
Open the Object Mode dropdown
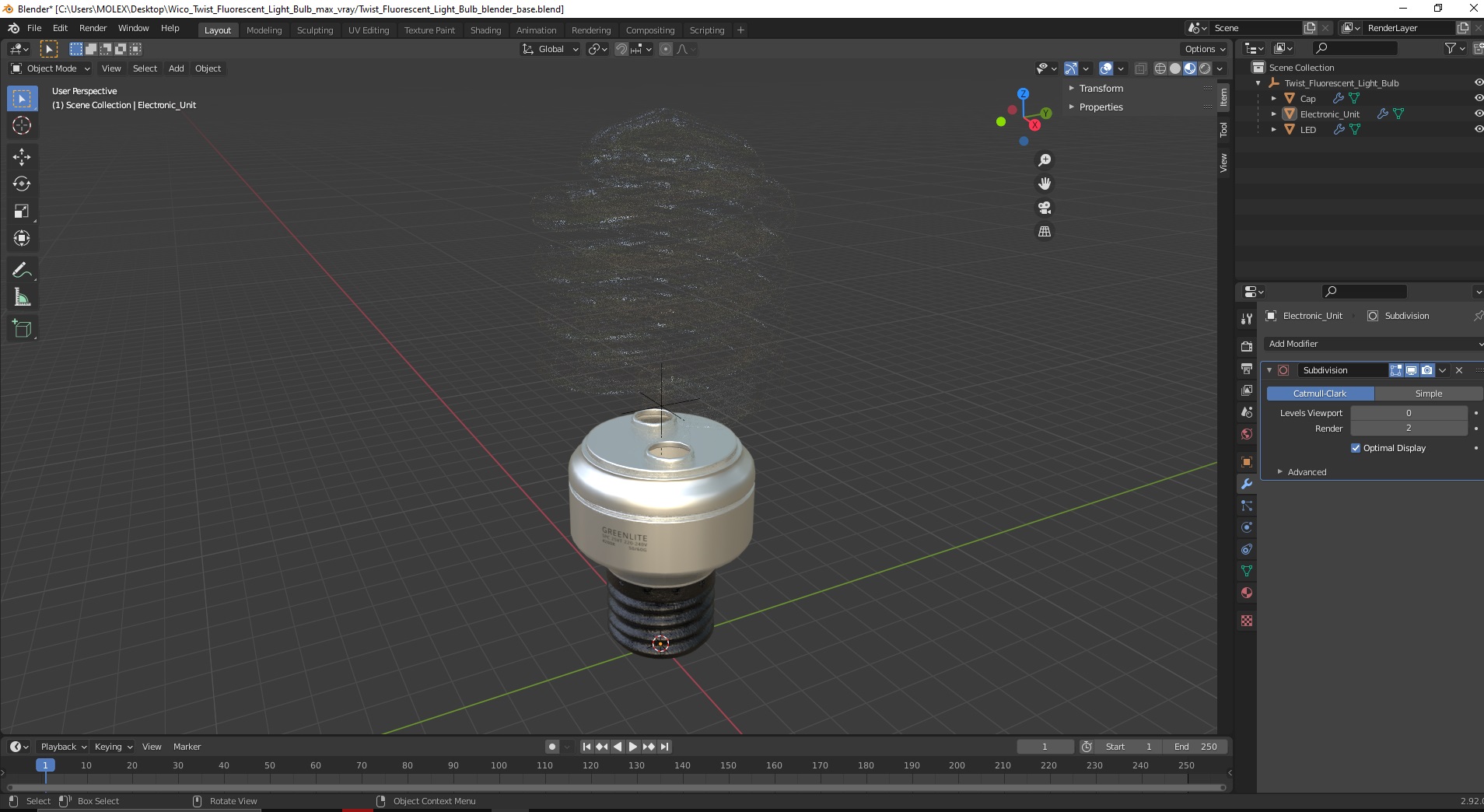coord(51,68)
